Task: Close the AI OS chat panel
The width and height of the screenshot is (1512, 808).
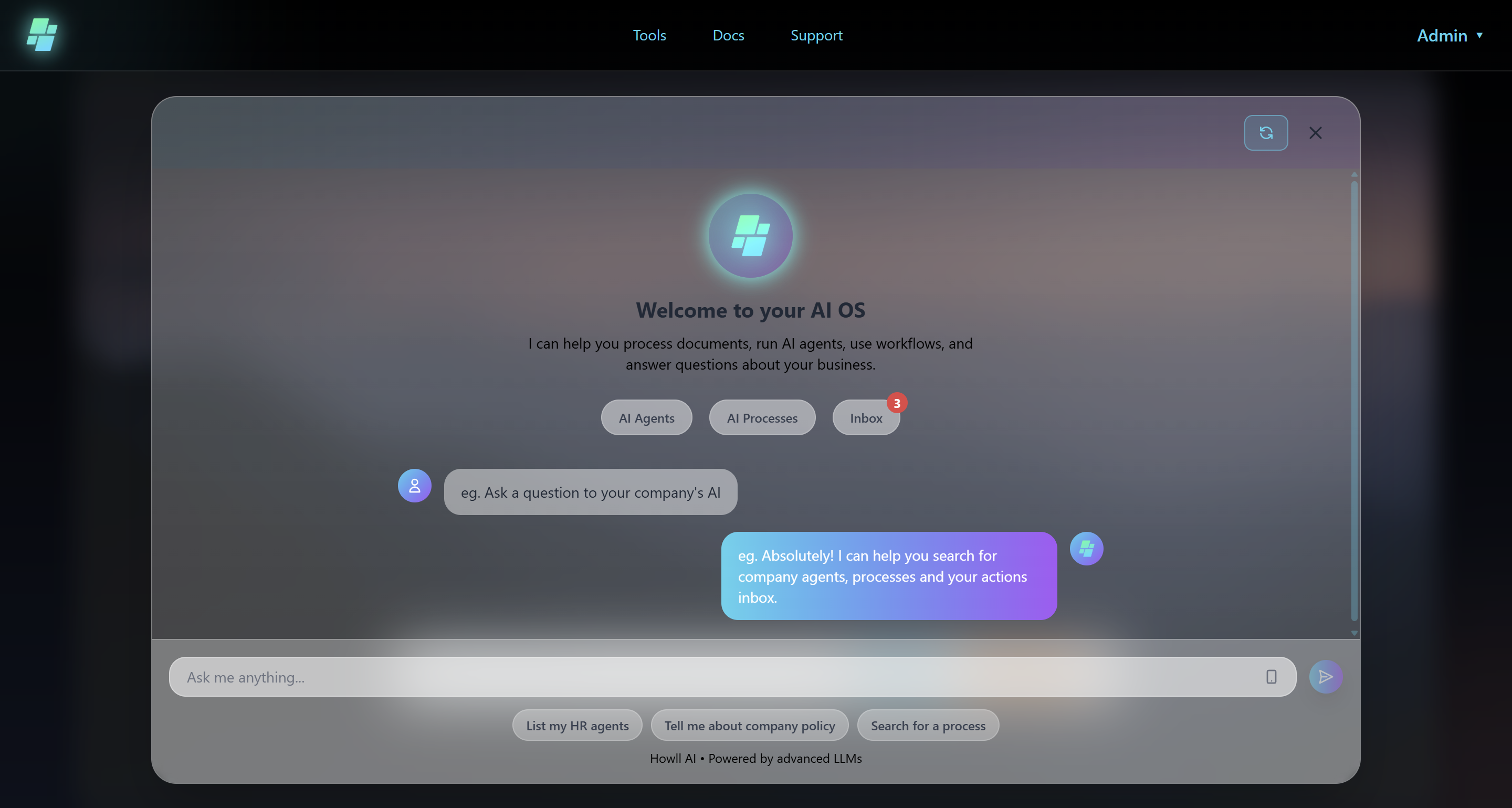Action: pos(1315,133)
